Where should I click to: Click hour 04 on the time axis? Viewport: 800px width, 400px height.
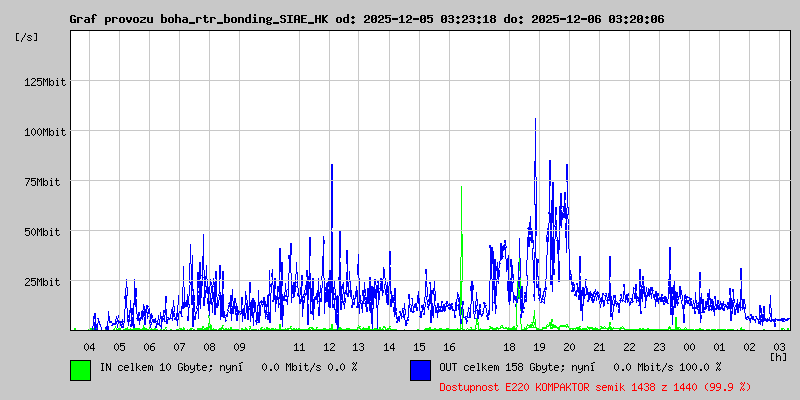click(89, 346)
